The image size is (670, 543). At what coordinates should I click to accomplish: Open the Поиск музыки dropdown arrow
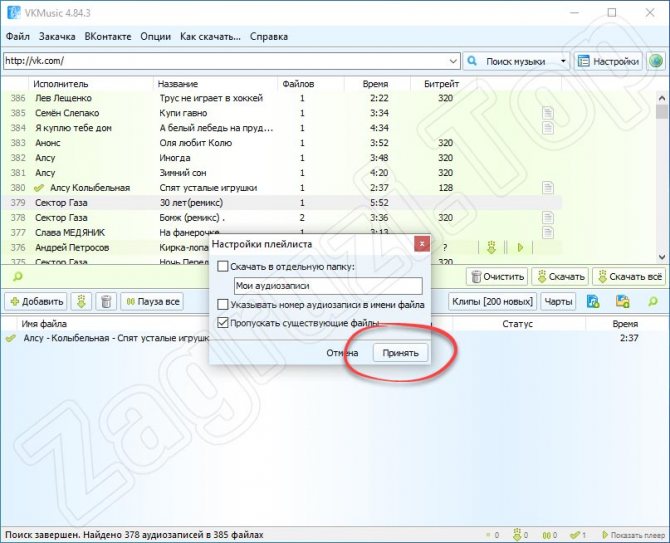[563, 61]
